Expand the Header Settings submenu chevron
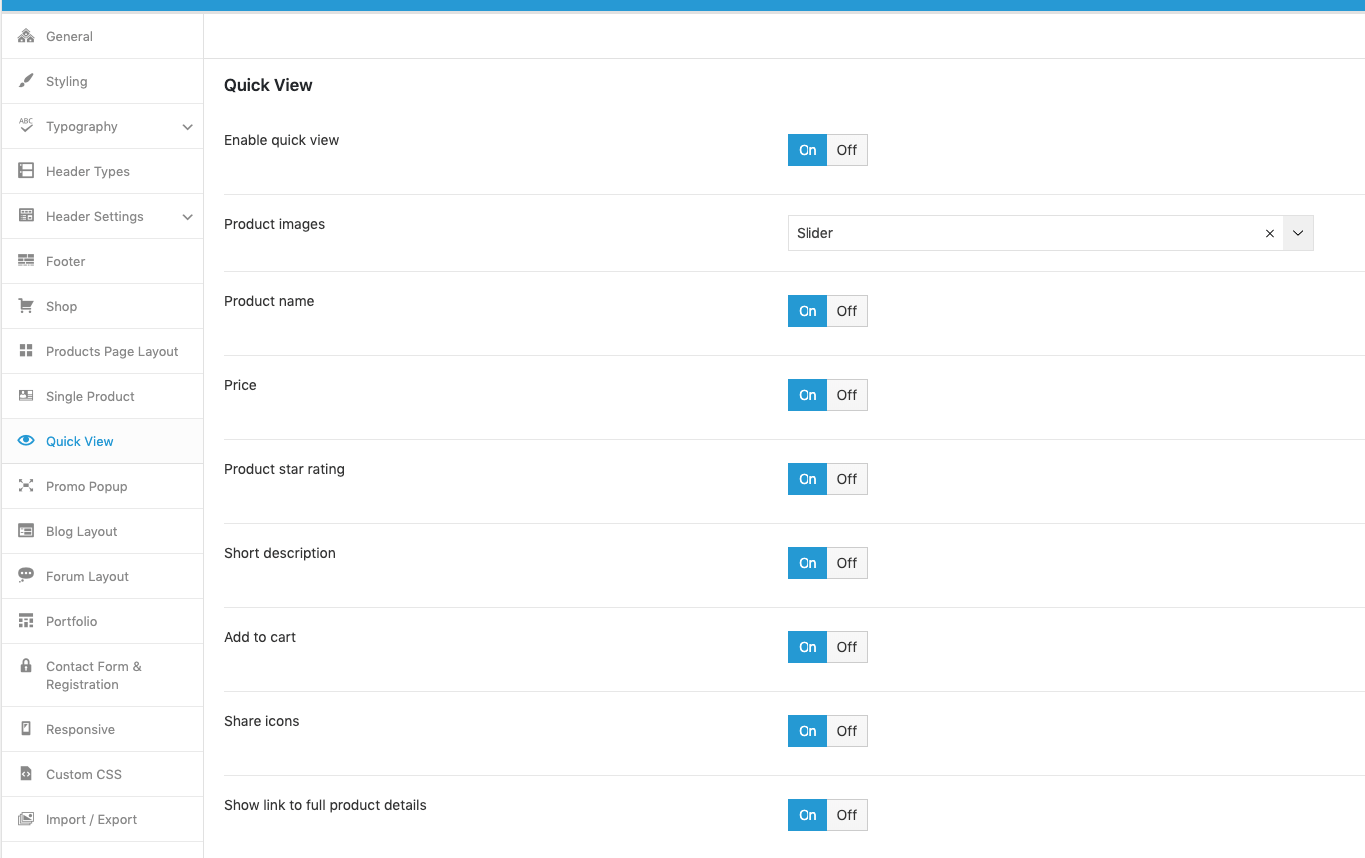The width and height of the screenshot is (1365, 858). click(187, 217)
